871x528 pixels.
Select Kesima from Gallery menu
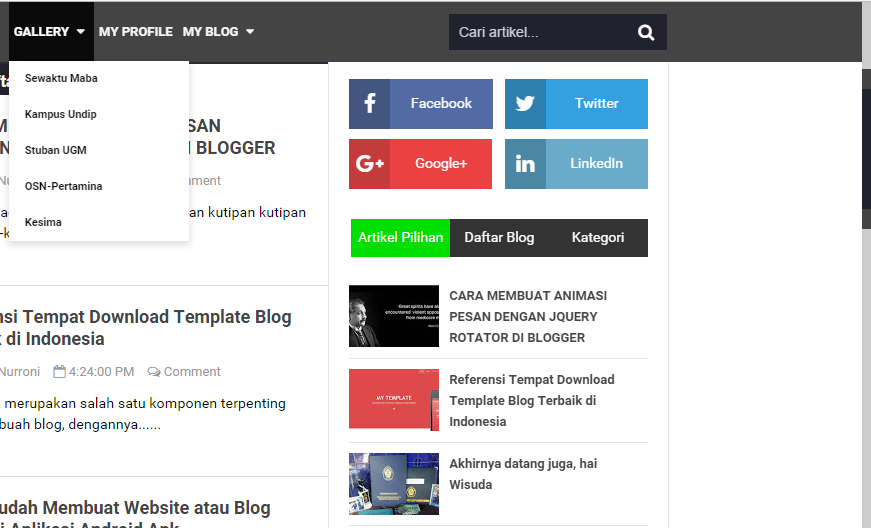[43, 222]
